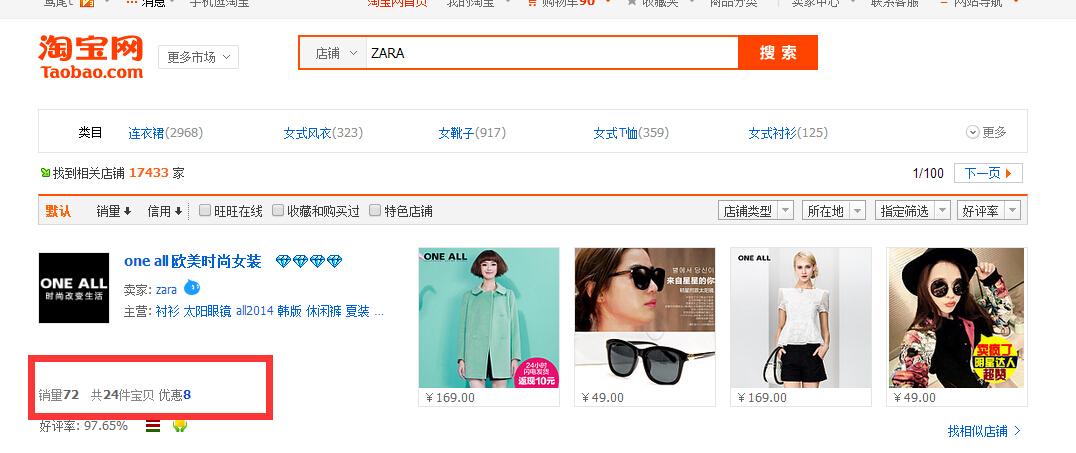Click the 衬衫 main category link
This screenshot has height=453, width=1076.
[167, 312]
